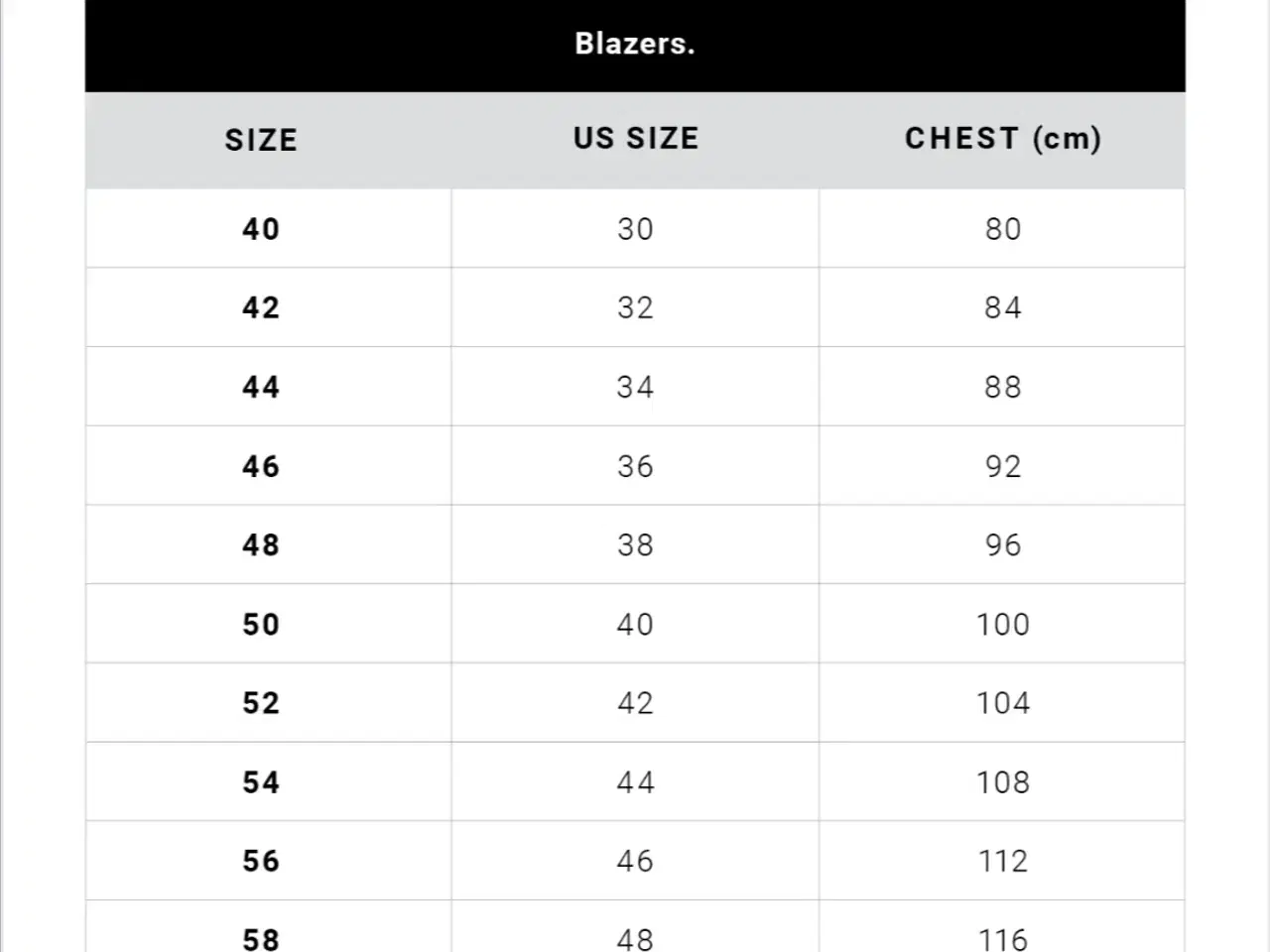Select US size 34 cell
1270x952 pixels.
[636, 387]
